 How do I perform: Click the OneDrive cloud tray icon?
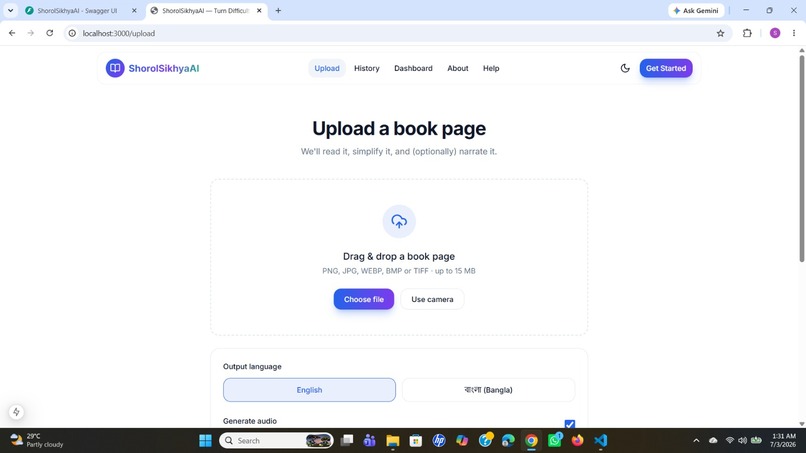click(713, 441)
